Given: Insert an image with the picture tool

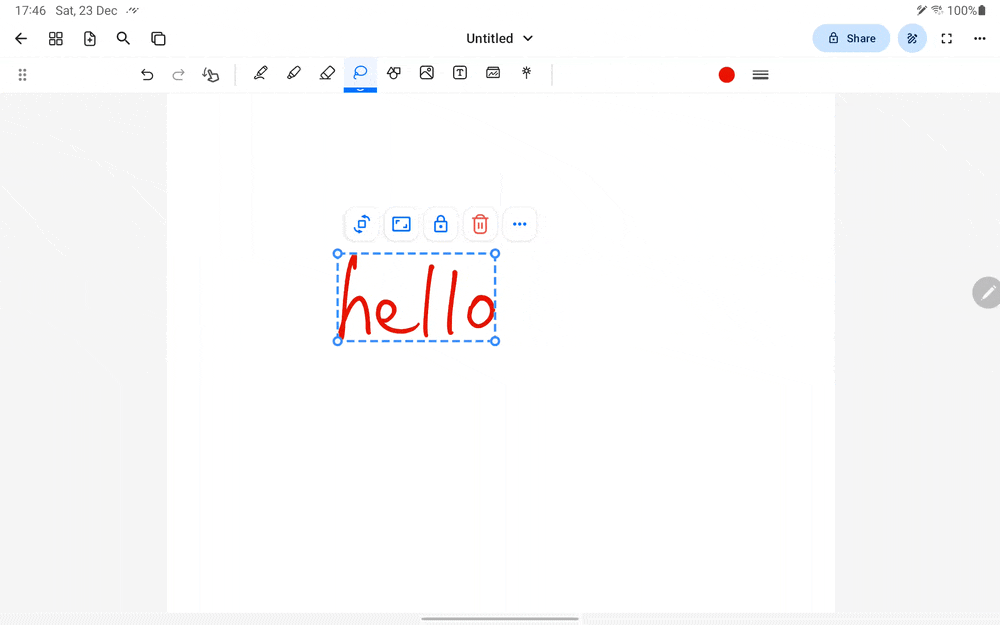Looking at the screenshot, I should [427, 73].
